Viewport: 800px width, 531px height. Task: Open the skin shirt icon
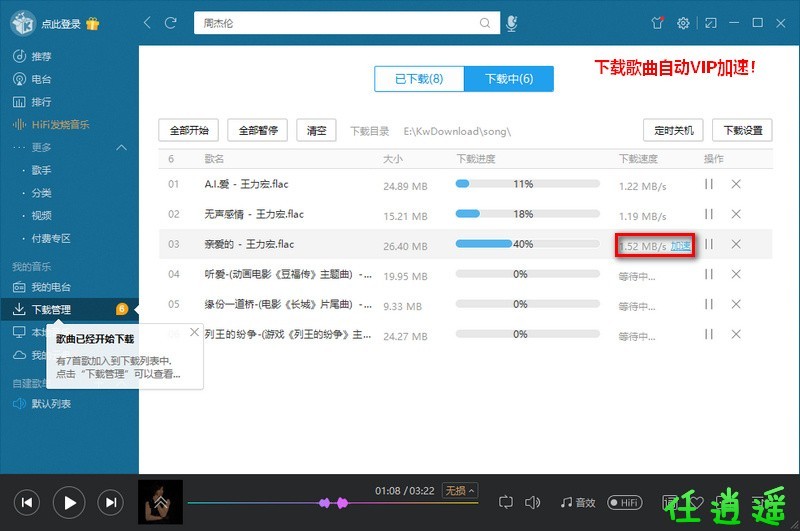pyautogui.click(x=657, y=22)
